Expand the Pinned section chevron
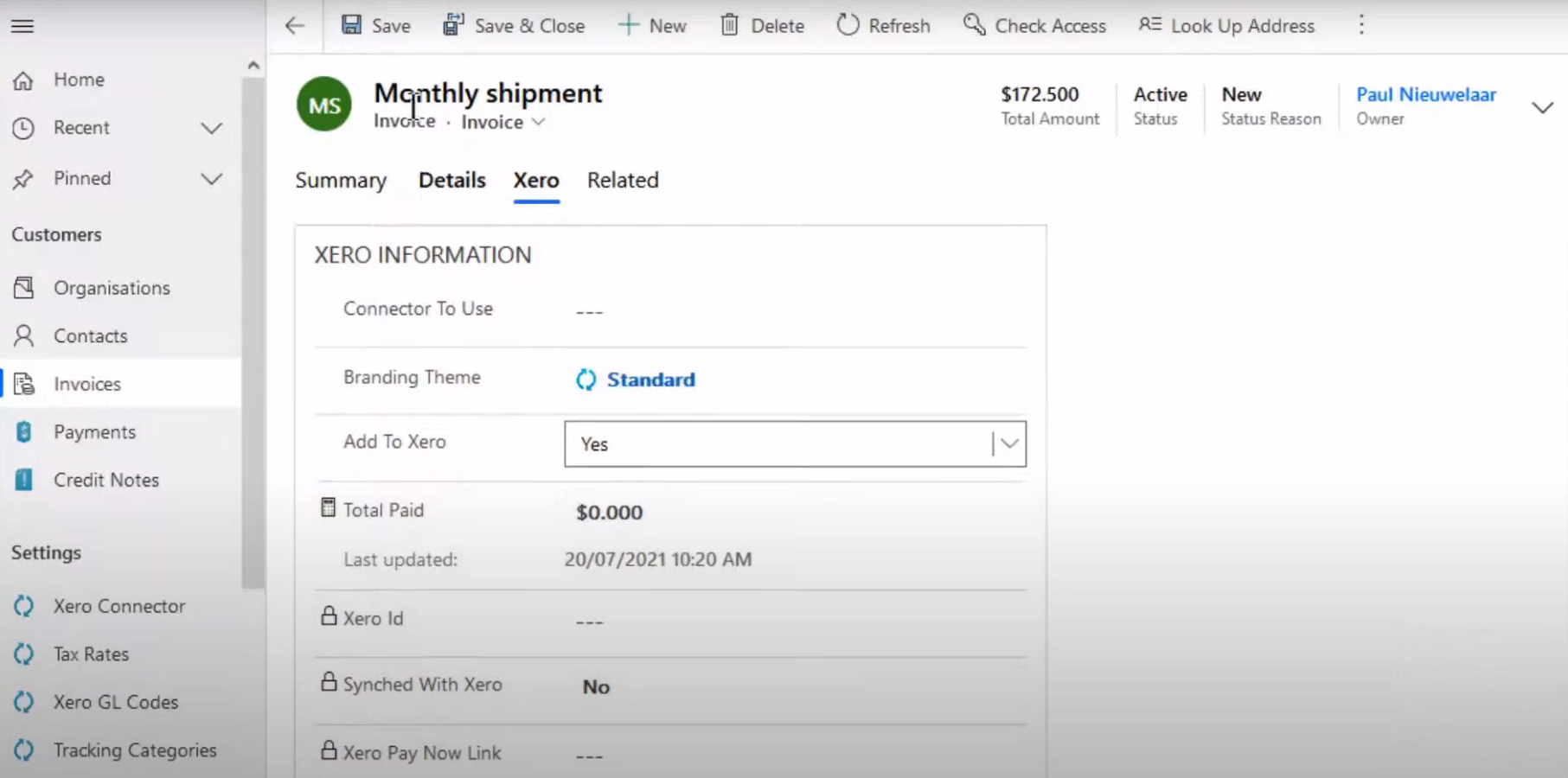Image resolution: width=1568 pixels, height=778 pixels. pos(212,179)
